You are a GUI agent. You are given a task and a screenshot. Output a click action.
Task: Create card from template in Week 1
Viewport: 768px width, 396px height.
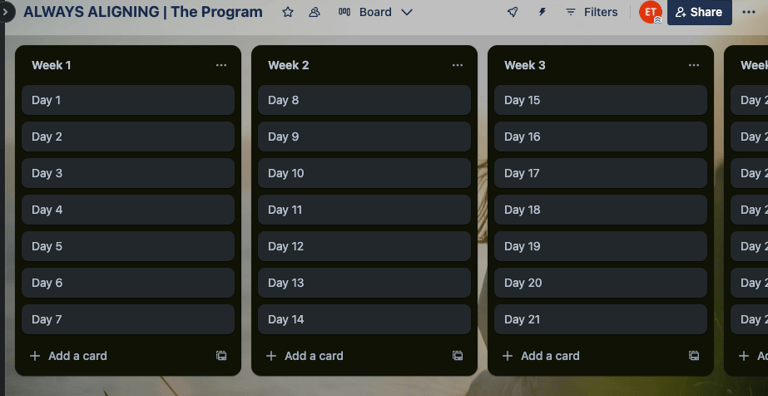(x=221, y=356)
